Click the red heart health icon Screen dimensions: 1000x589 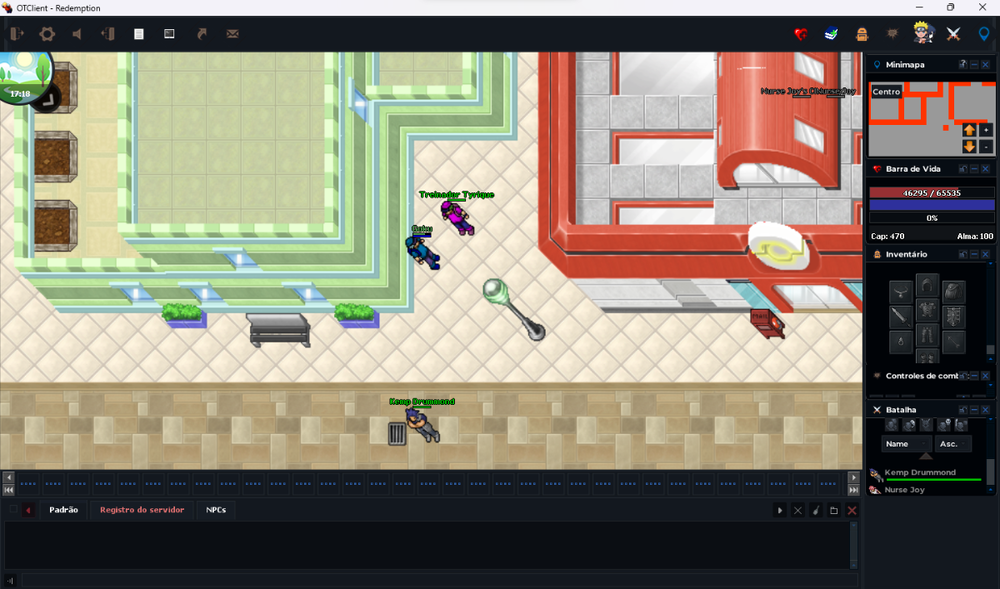coord(800,34)
